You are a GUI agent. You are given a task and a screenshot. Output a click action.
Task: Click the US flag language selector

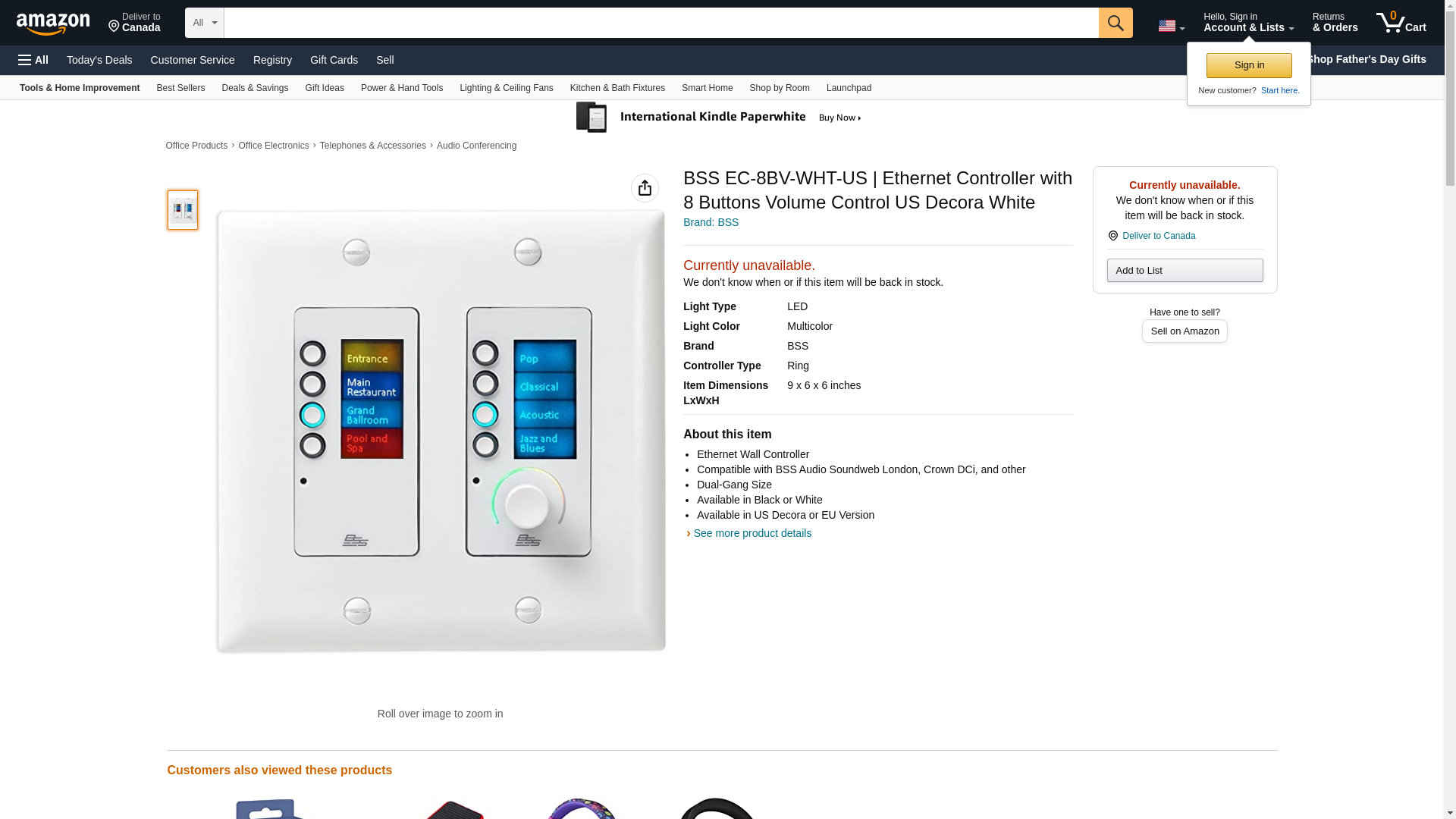tap(1171, 26)
